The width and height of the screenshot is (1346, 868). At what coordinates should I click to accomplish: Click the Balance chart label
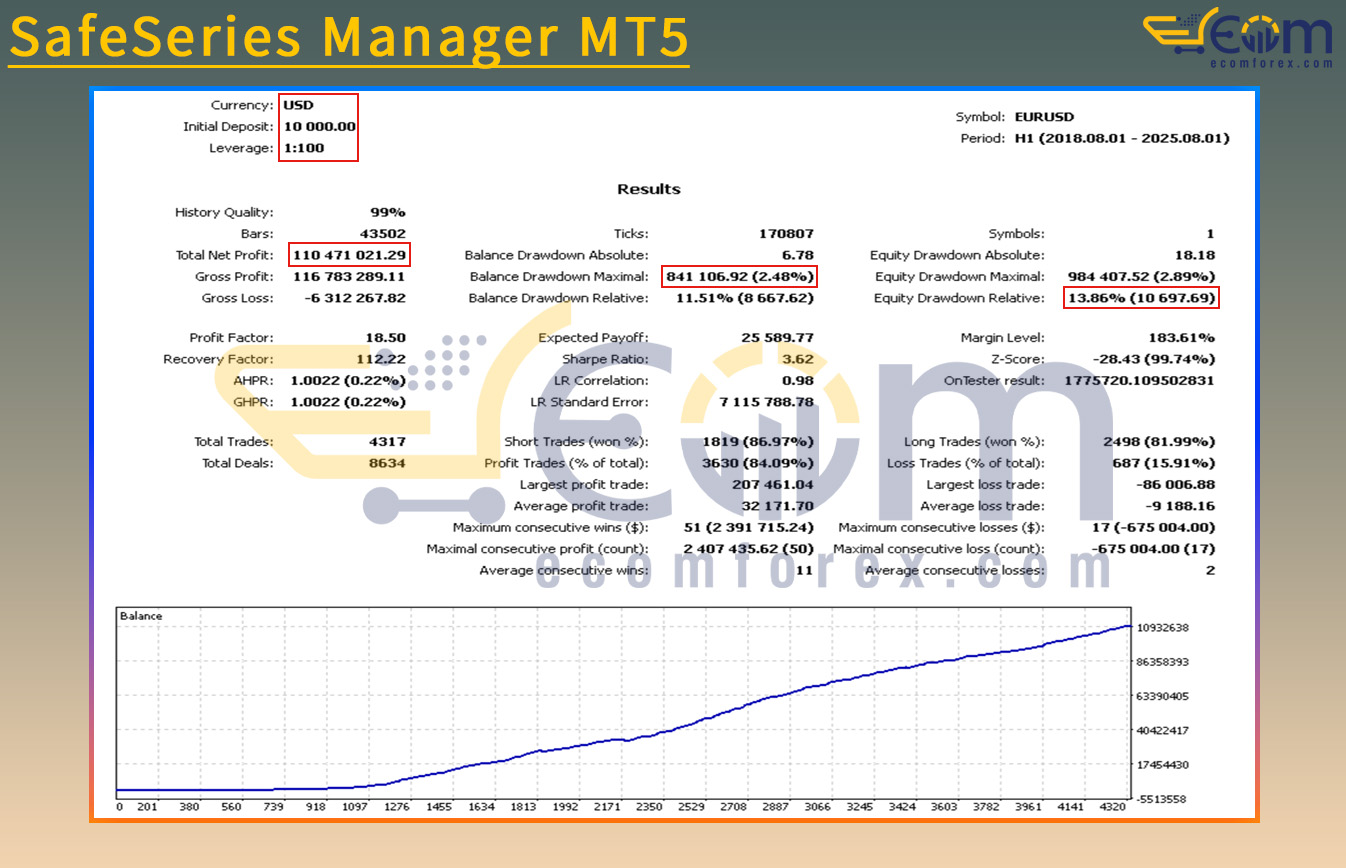coord(141,616)
